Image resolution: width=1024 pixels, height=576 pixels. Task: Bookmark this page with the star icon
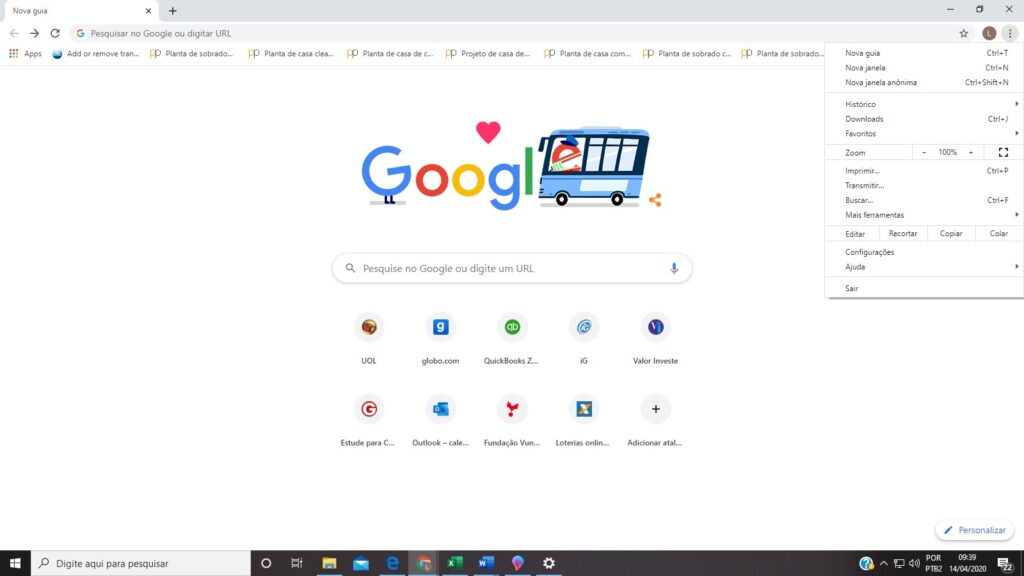pyautogui.click(x=963, y=33)
